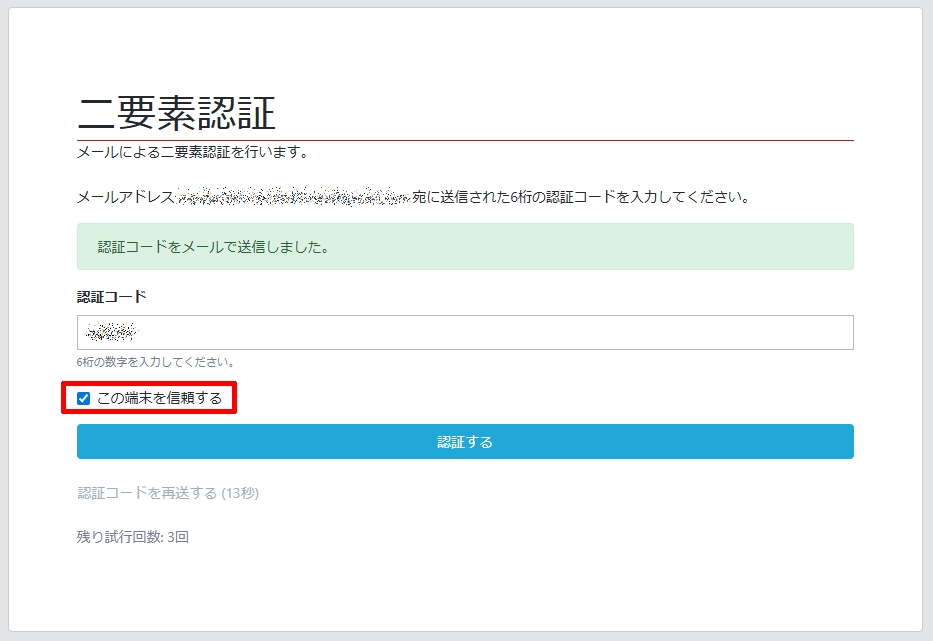This screenshot has width=933, height=641.
Task: Click the blurred email address
Action: pos(294,197)
